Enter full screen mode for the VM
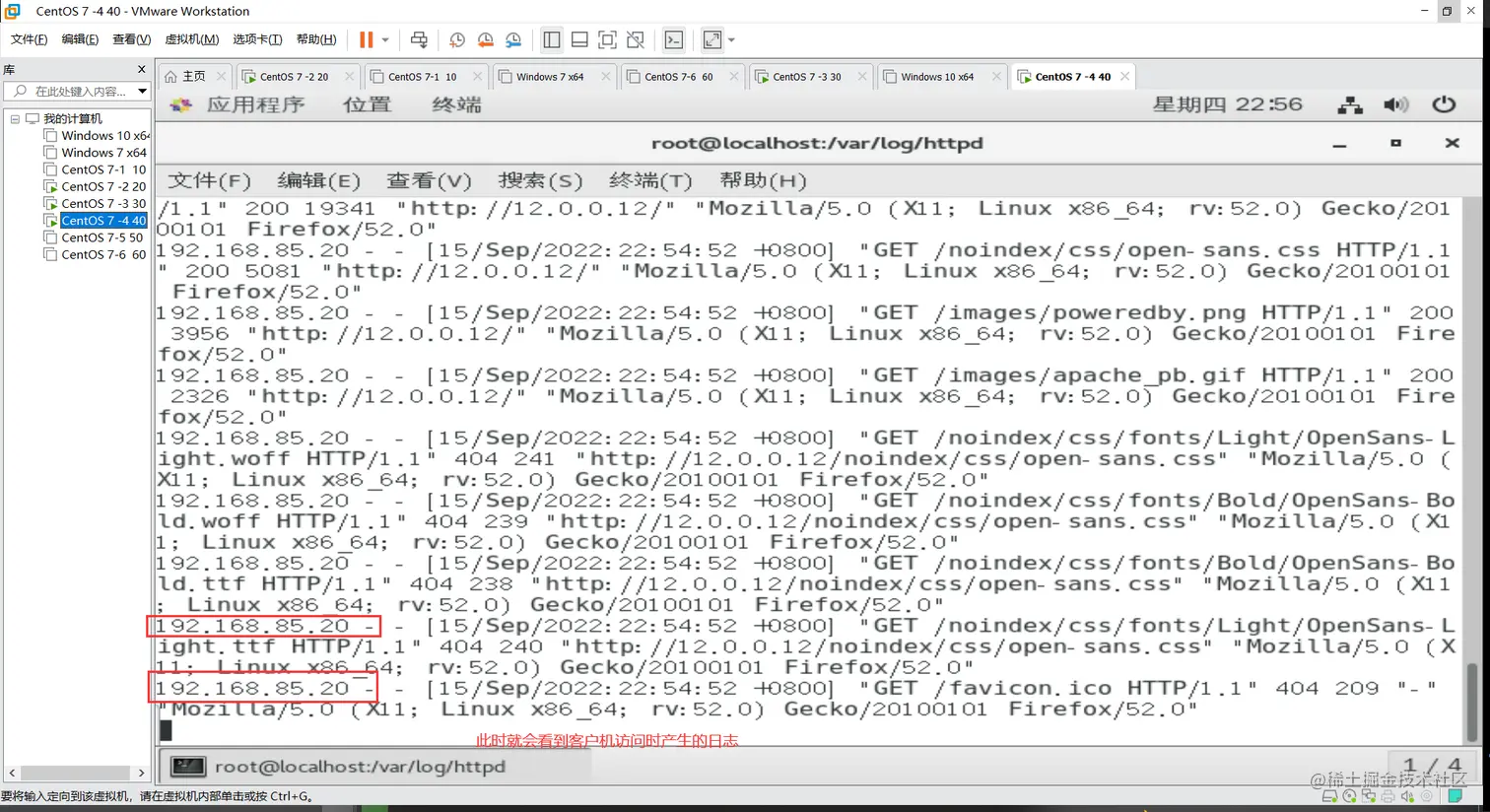The width and height of the screenshot is (1490, 812). point(607,39)
